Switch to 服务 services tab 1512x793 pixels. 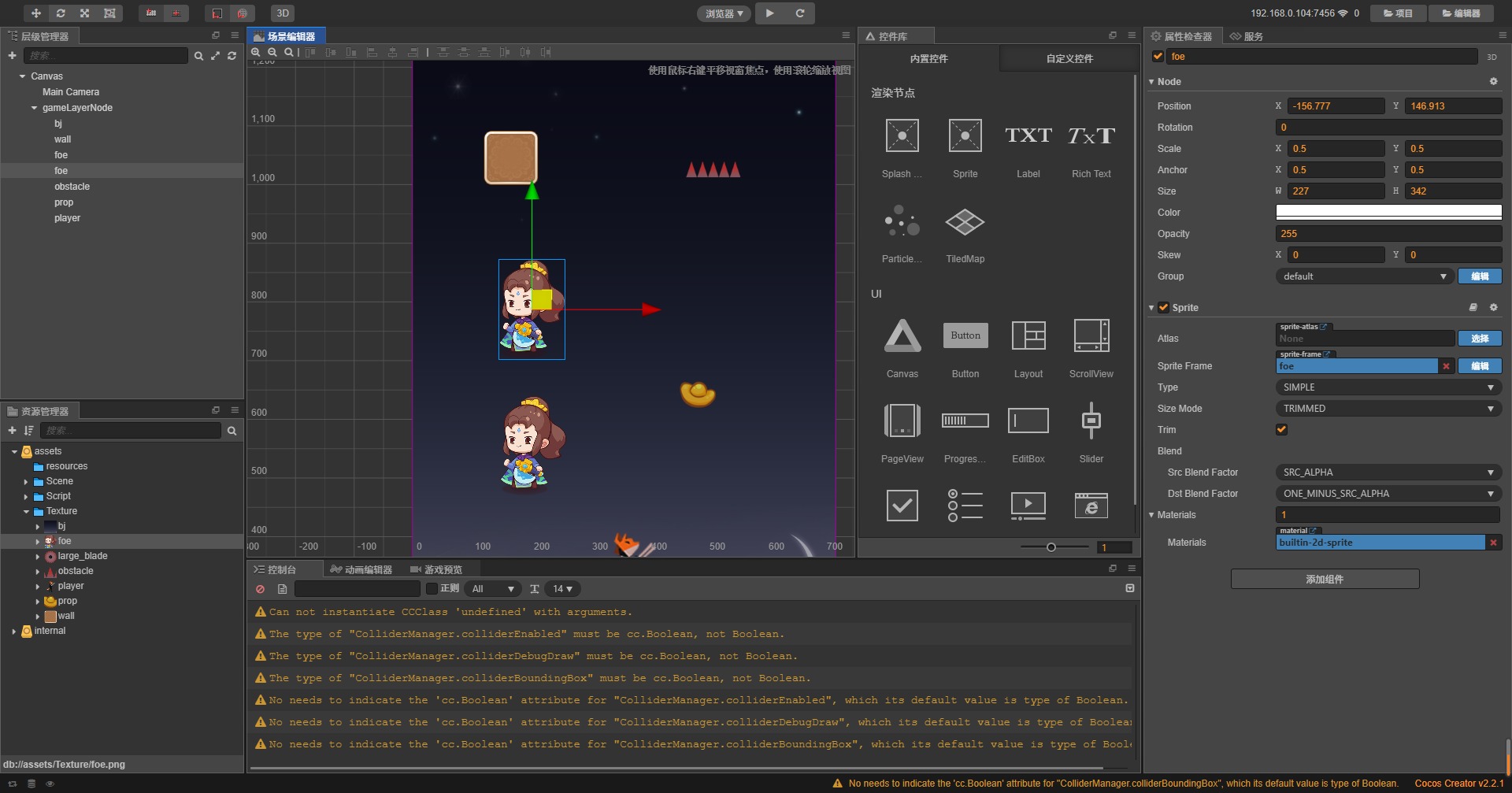tap(1247, 36)
